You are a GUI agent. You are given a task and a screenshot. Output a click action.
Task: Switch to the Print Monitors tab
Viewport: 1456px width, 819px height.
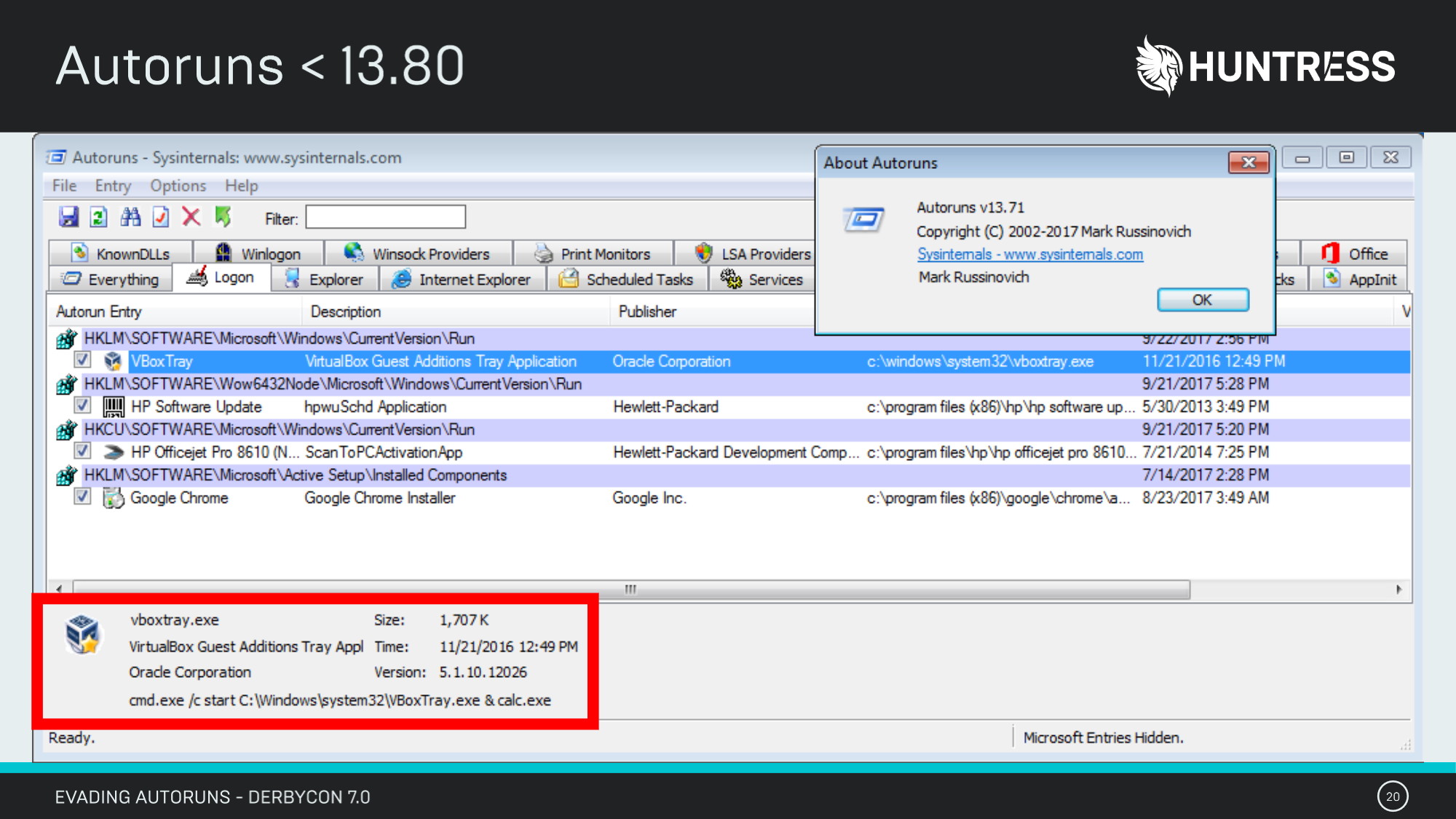click(593, 253)
